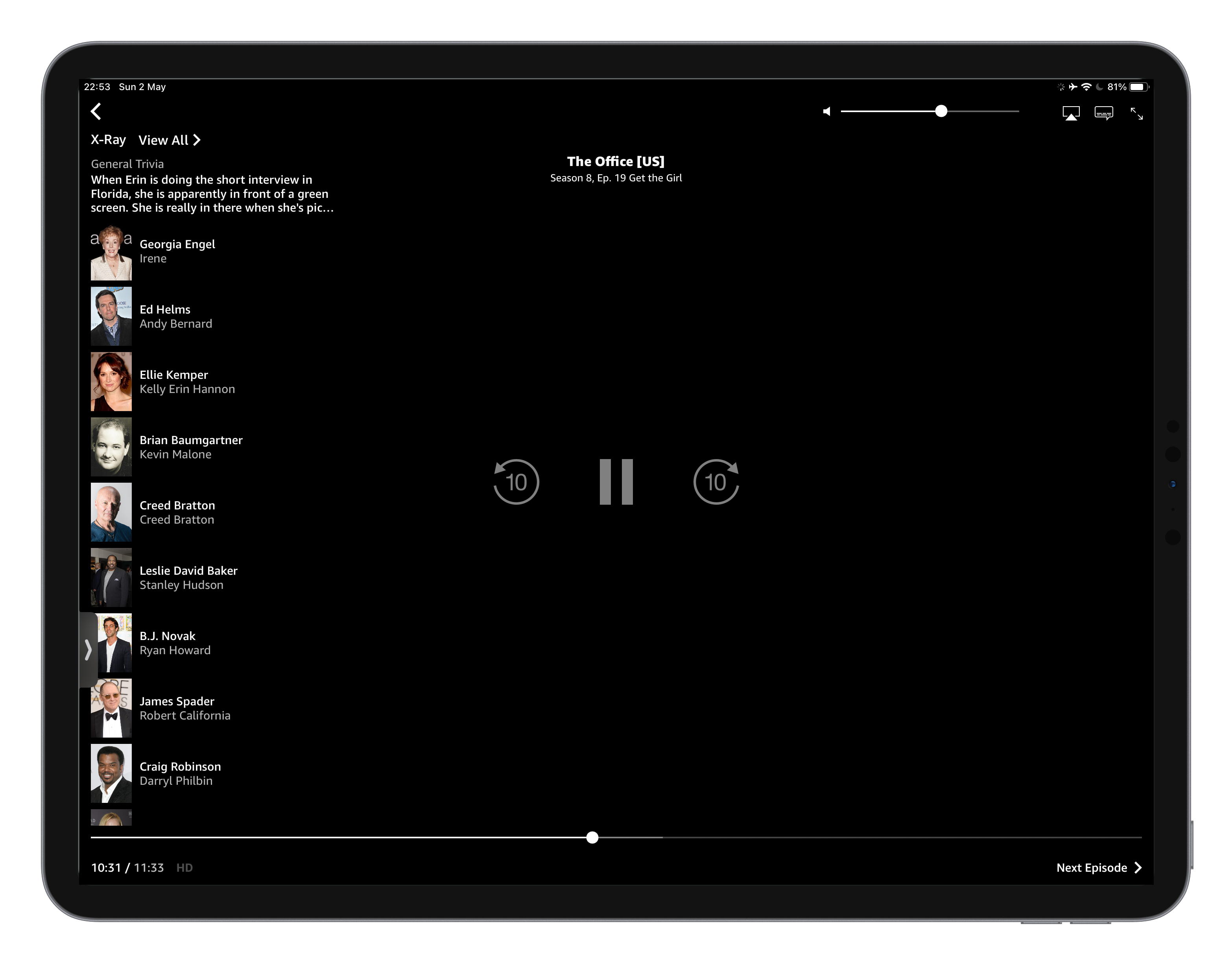Open Ed Helms' photo thumbnail

tap(111, 316)
